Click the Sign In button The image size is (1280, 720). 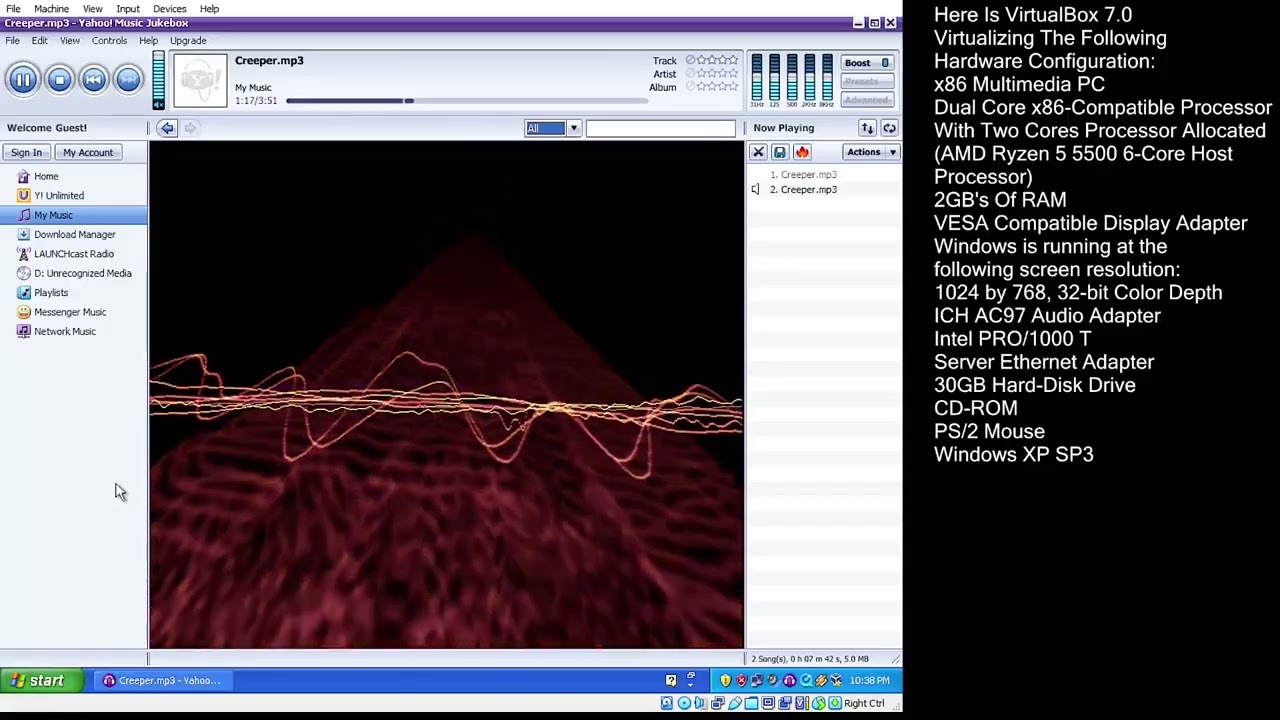point(26,153)
